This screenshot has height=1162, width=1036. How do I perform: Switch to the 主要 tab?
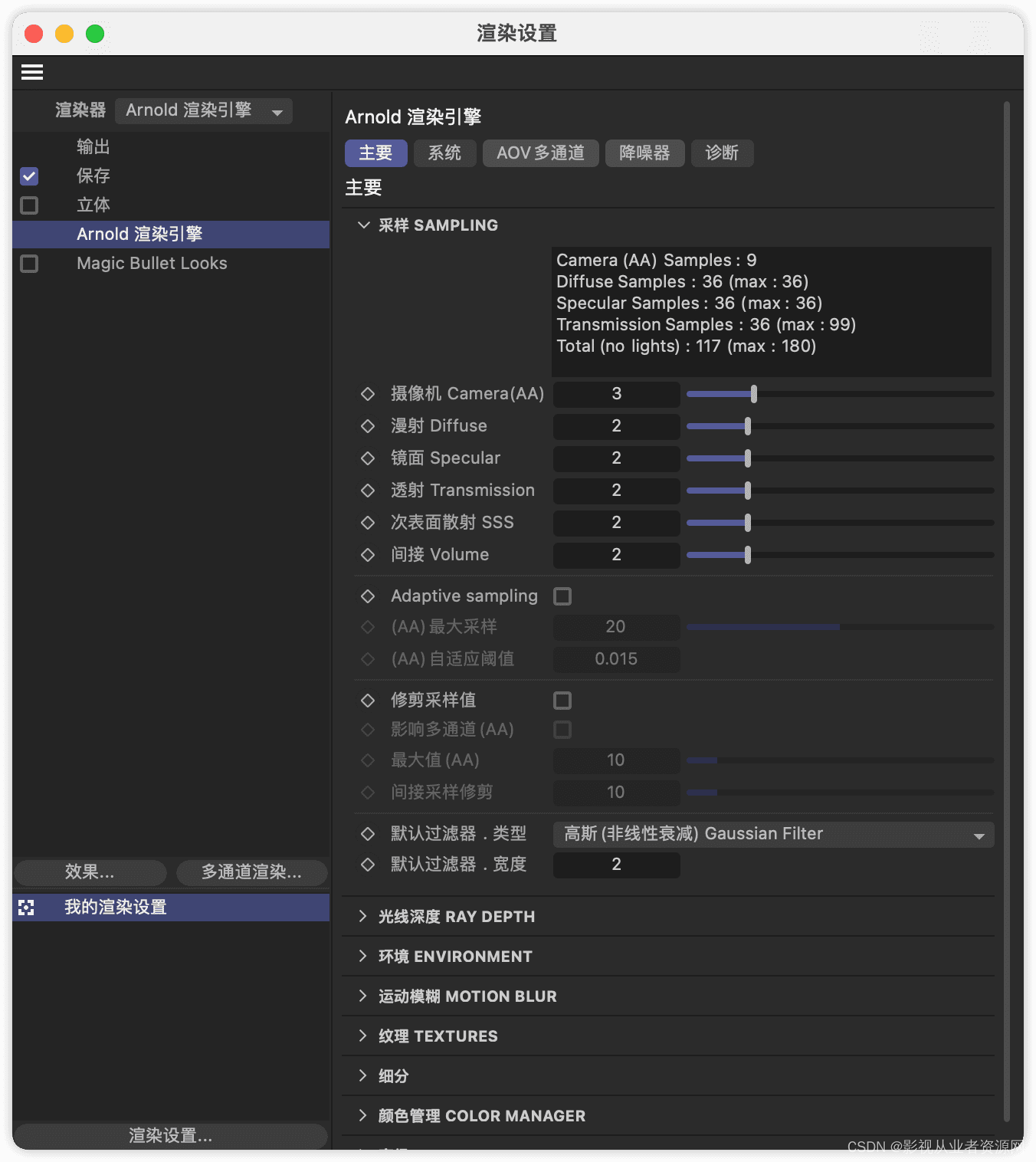pyautogui.click(x=375, y=153)
